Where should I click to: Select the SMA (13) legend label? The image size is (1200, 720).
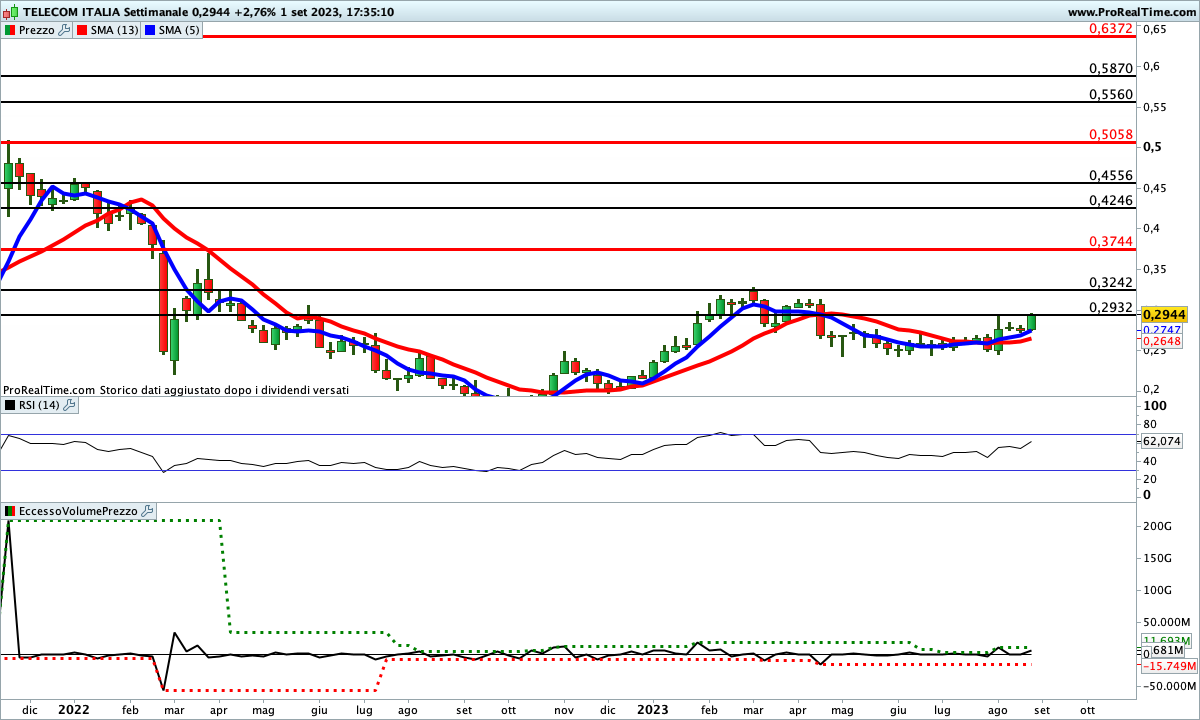114,30
